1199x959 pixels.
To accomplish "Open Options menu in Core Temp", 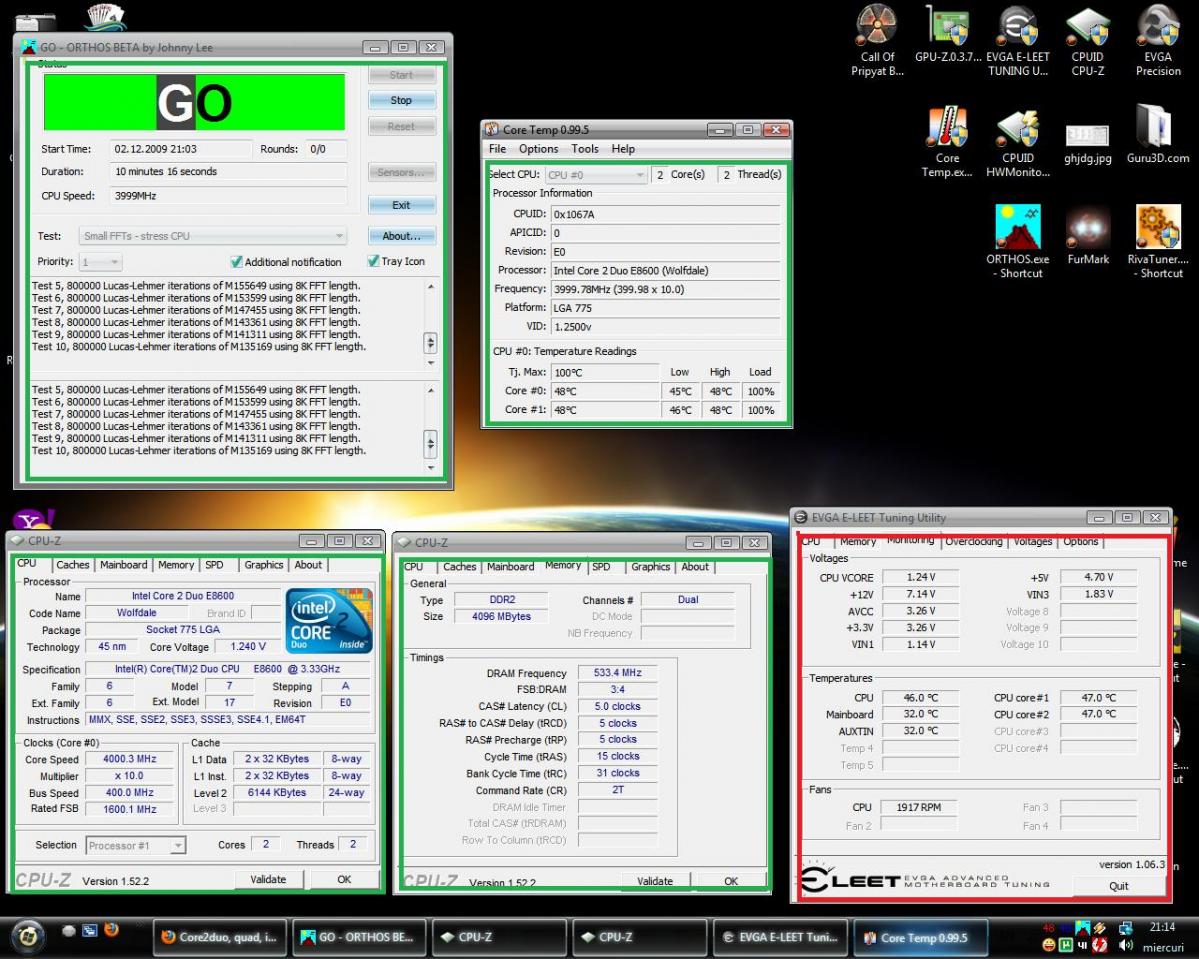I will (x=538, y=148).
